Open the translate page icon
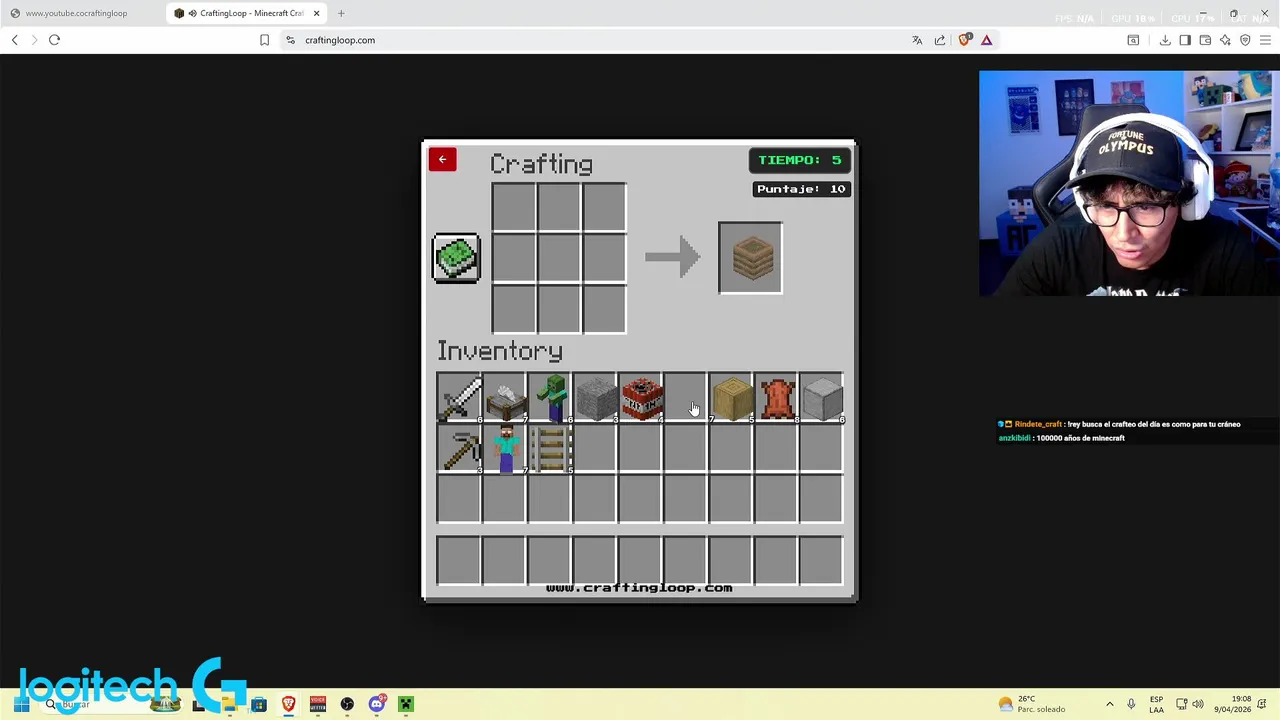 (917, 40)
